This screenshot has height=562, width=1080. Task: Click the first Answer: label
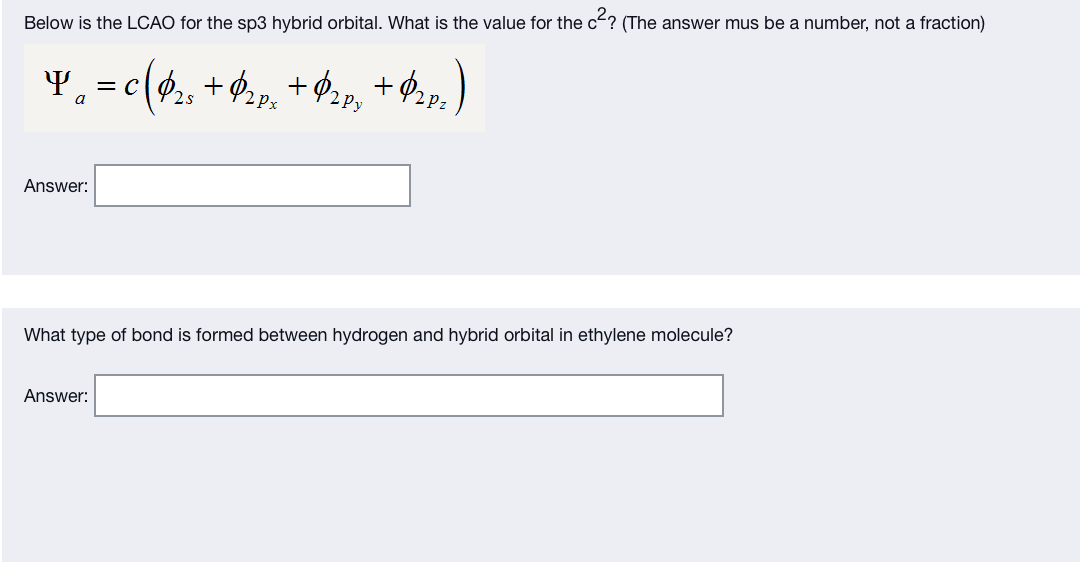[56, 186]
